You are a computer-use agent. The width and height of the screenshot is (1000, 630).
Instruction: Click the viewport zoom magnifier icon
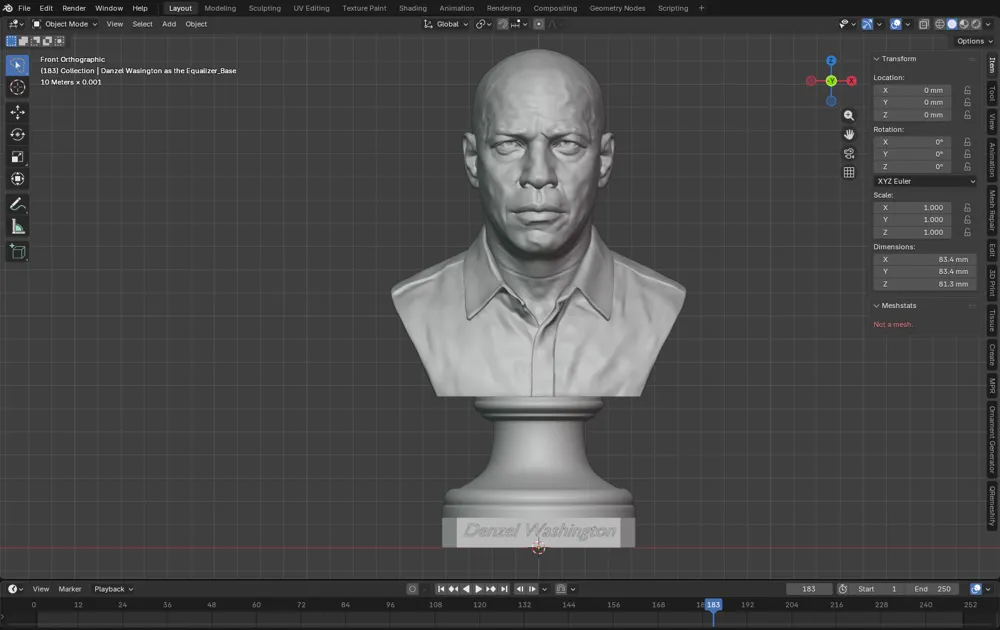(x=849, y=115)
